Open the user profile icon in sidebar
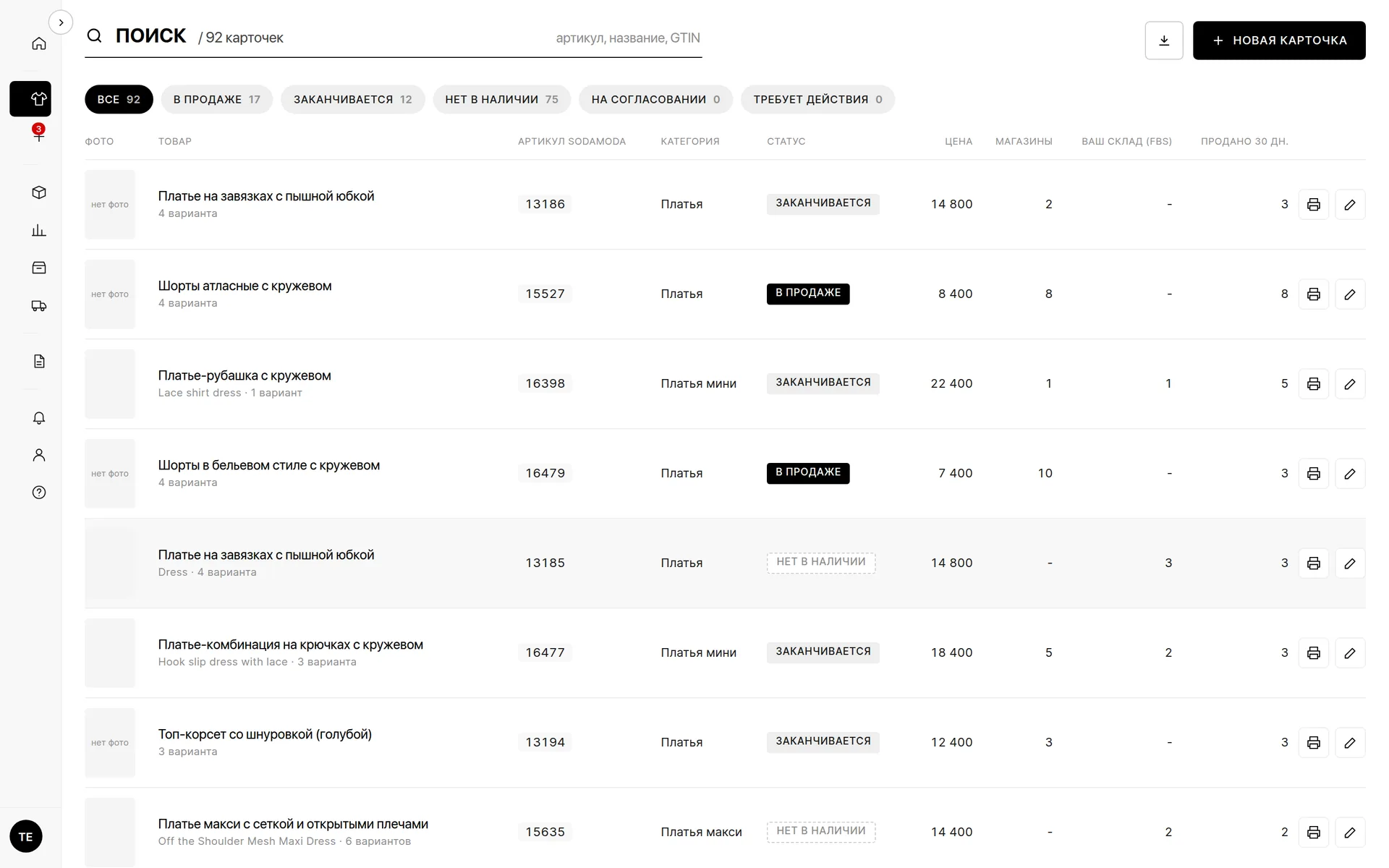1389x868 pixels. coord(39,455)
